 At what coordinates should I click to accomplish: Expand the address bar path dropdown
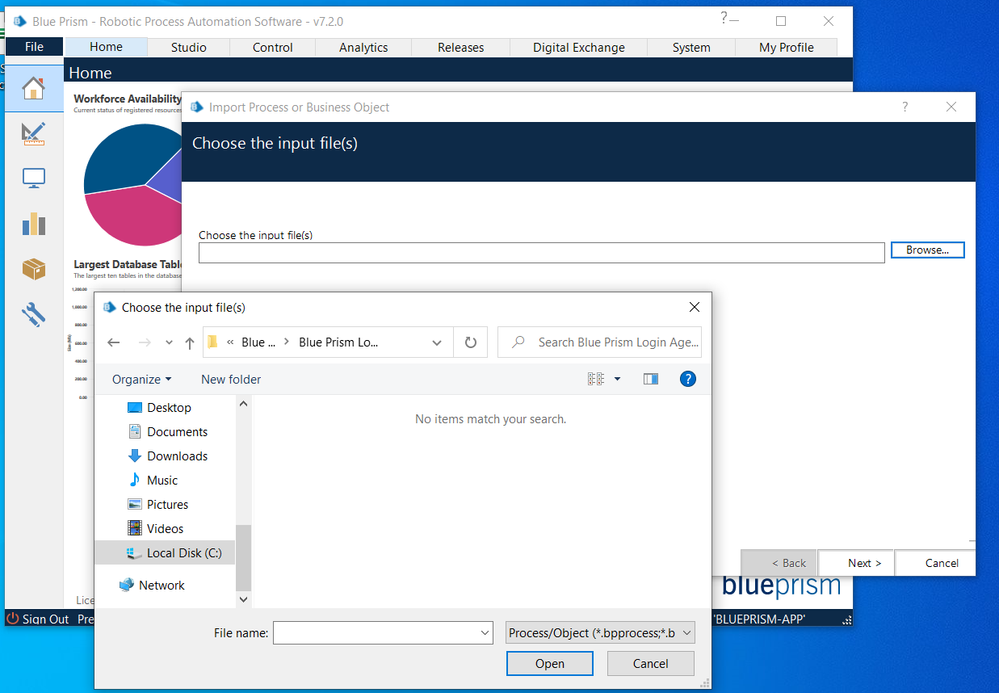(436, 343)
